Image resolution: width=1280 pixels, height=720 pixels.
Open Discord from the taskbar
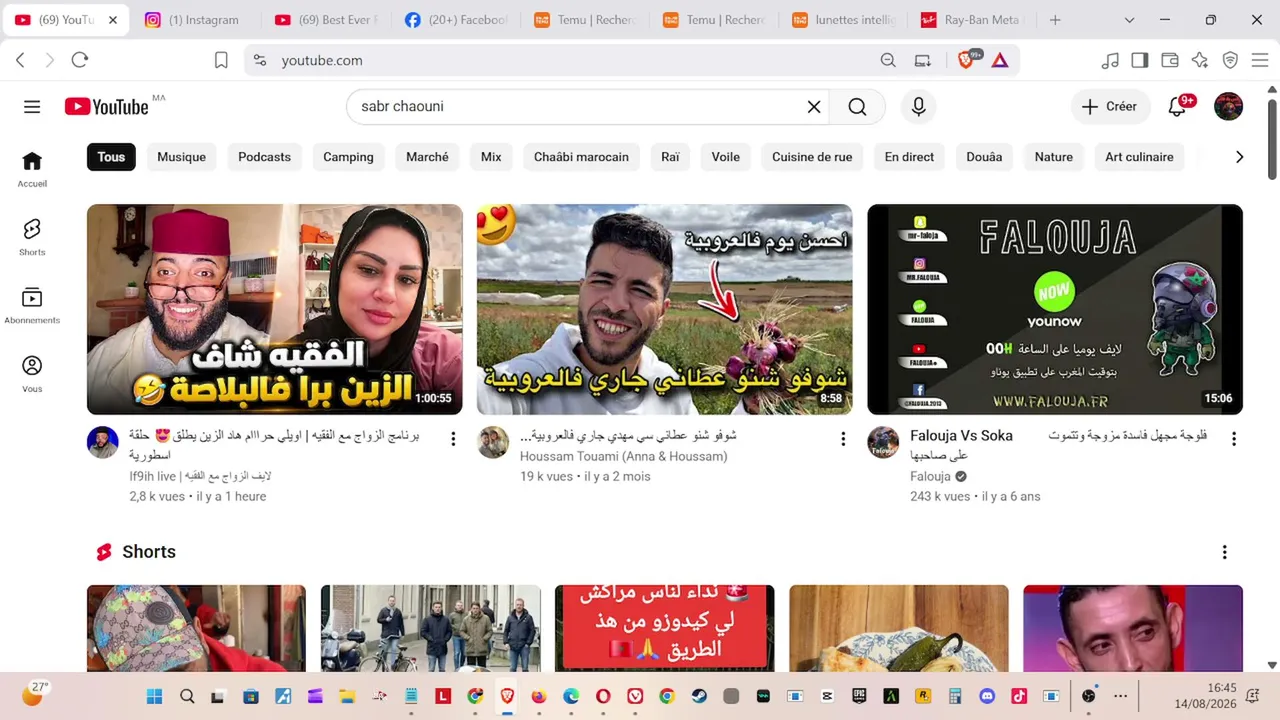pyautogui.click(x=987, y=696)
